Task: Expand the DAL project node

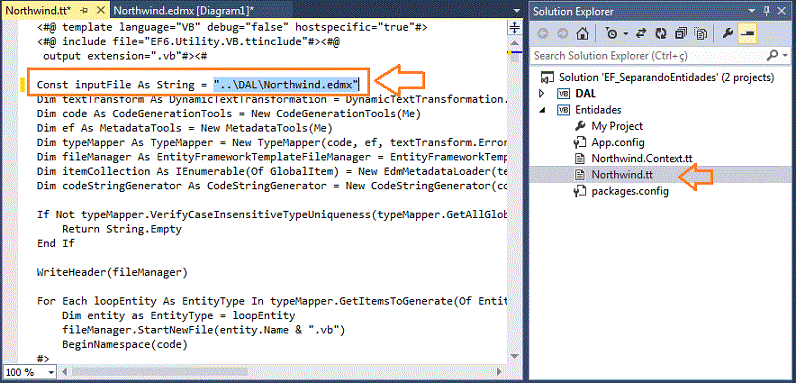Action: tap(541, 93)
